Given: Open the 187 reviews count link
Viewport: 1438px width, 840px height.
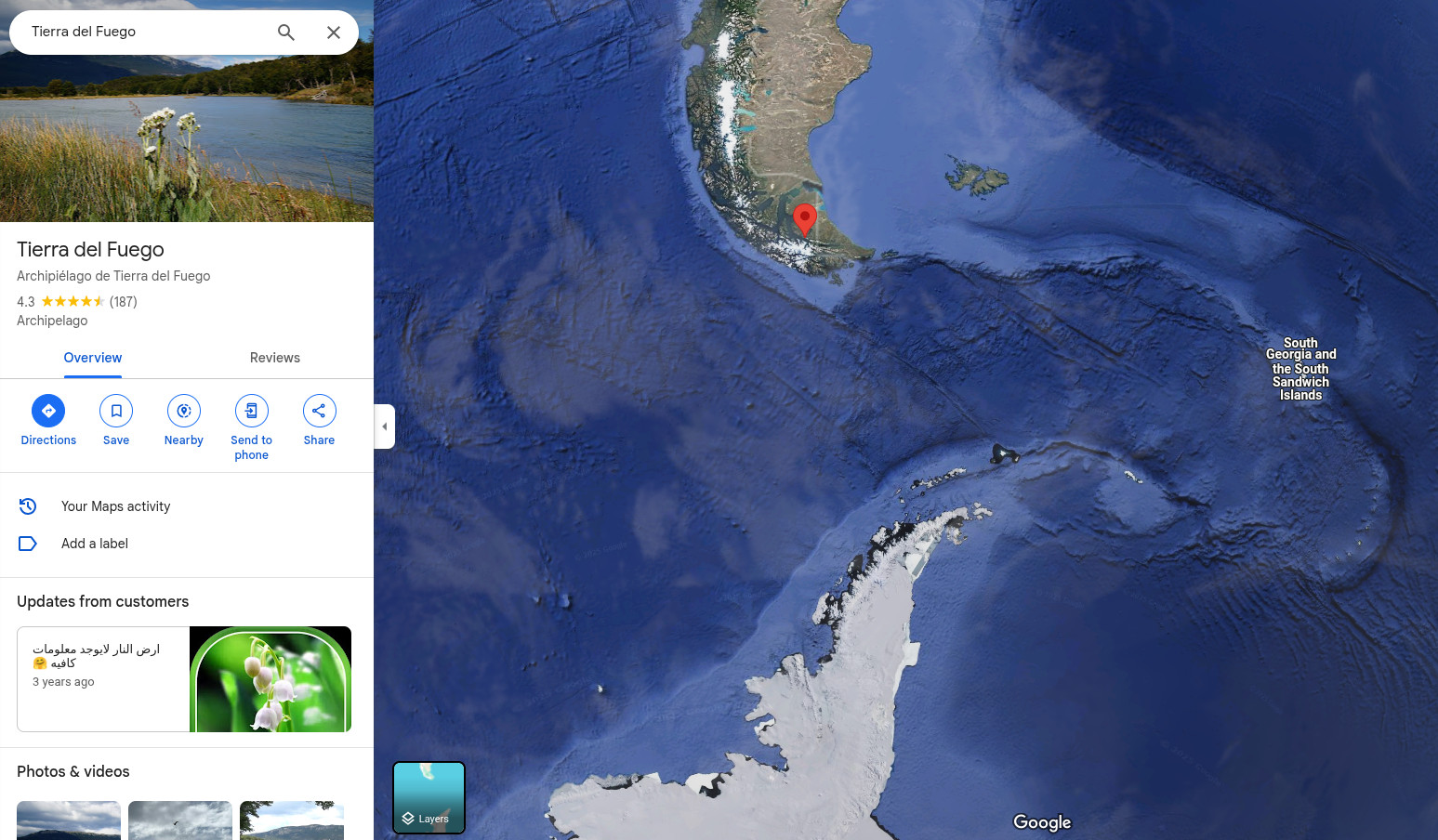Looking at the screenshot, I should click(123, 302).
